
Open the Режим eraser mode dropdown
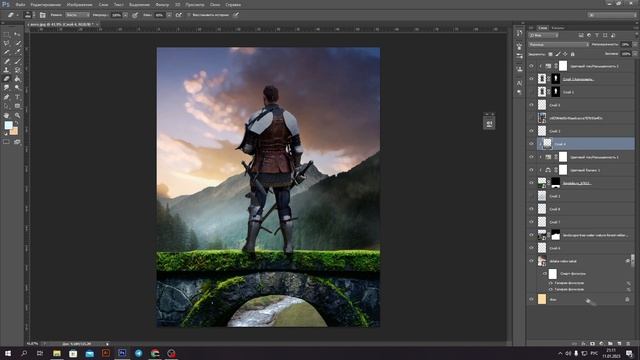tap(77, 15)
